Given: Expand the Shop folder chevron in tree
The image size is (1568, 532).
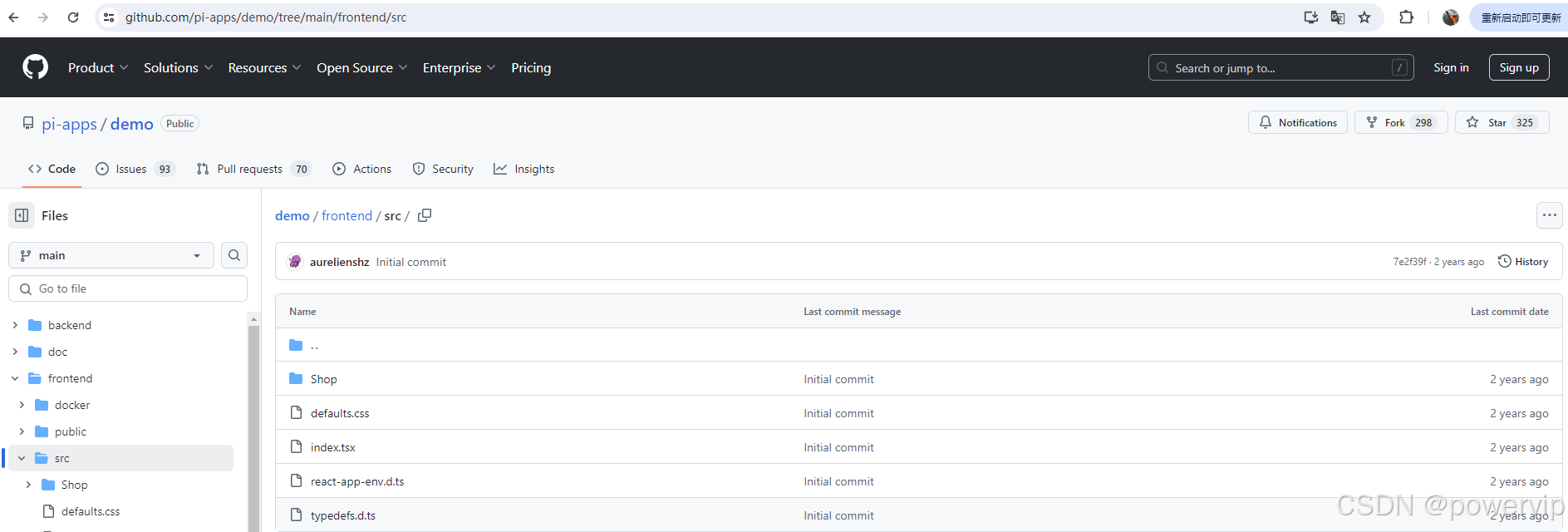Looking at the screenshot, I should (x=28, y=485).
